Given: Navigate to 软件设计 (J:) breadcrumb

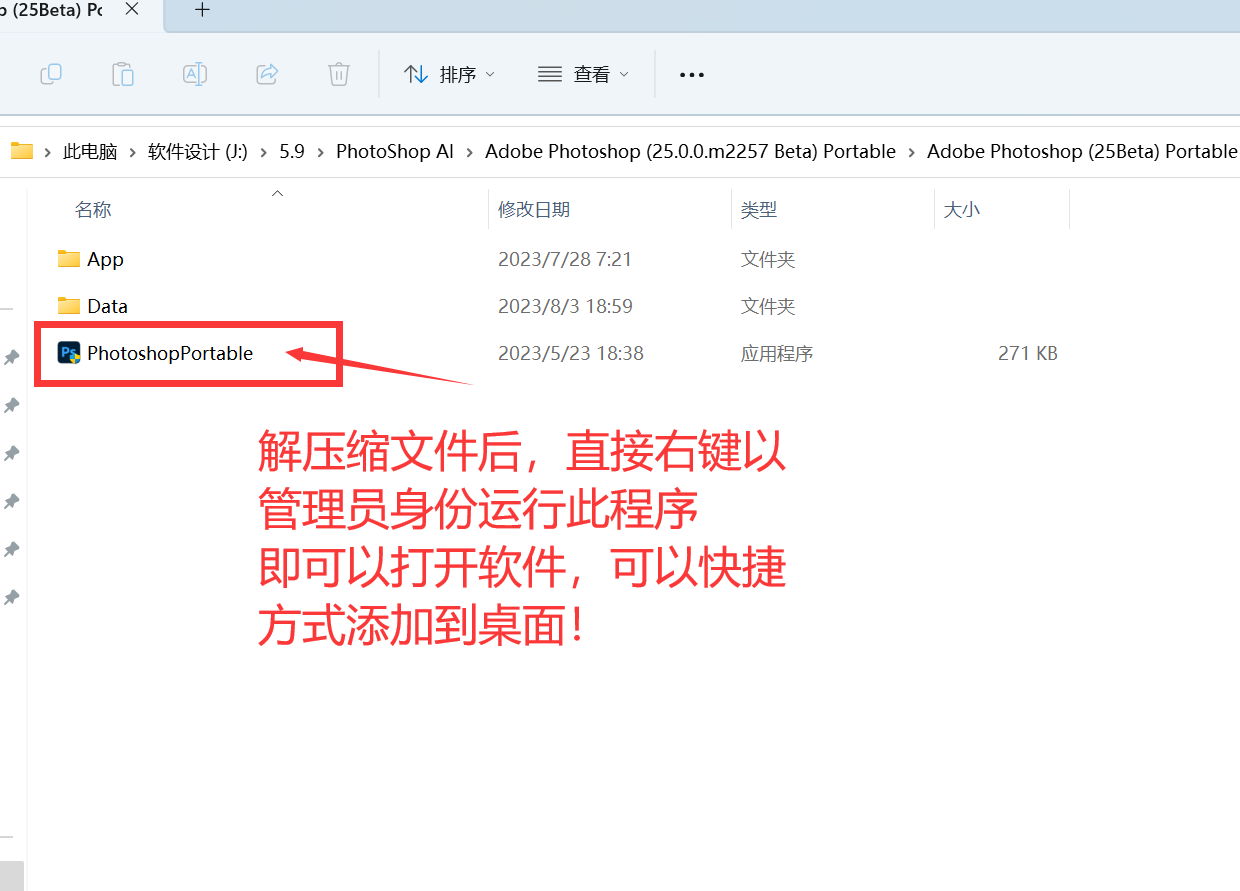Looking at the screenshot, I should coord(197,152).
